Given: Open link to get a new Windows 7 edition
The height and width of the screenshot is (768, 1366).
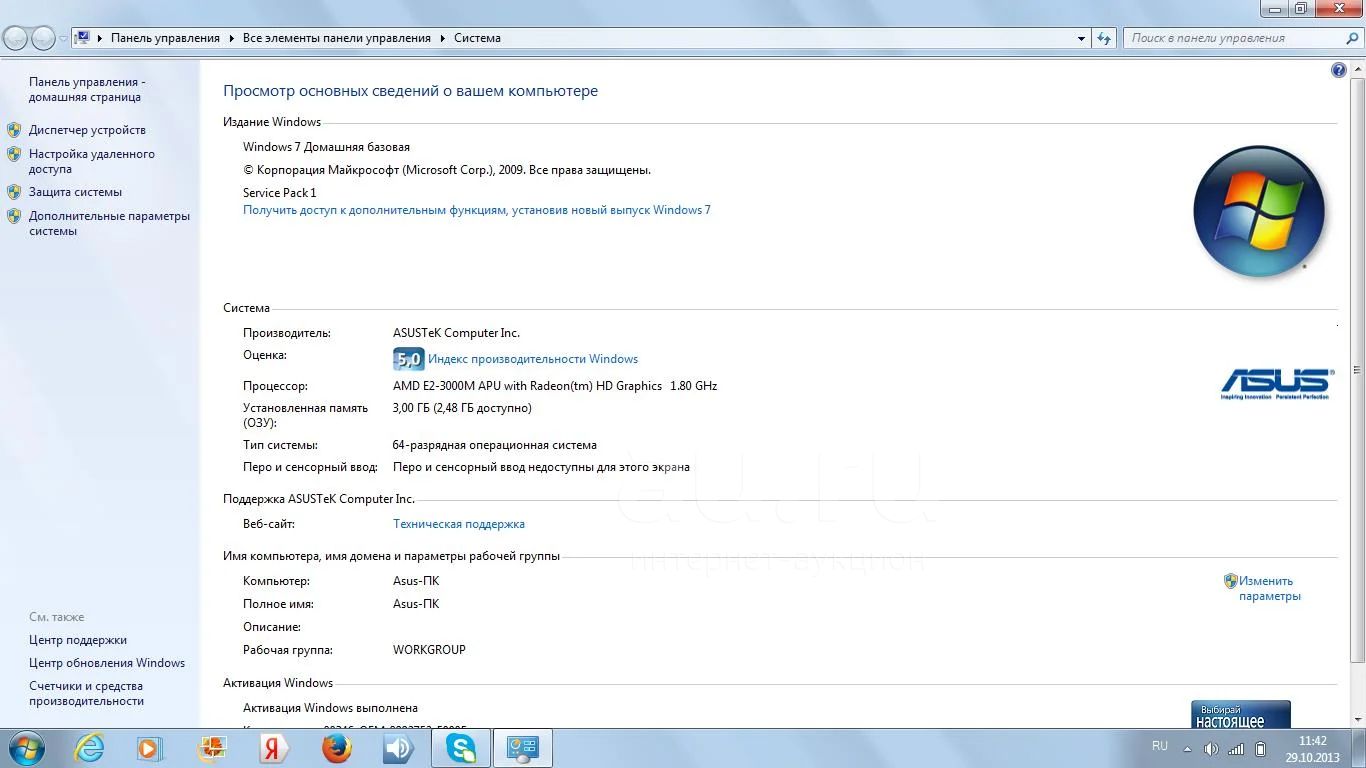Looking at the screenshot, I should [x=477, y=210].
